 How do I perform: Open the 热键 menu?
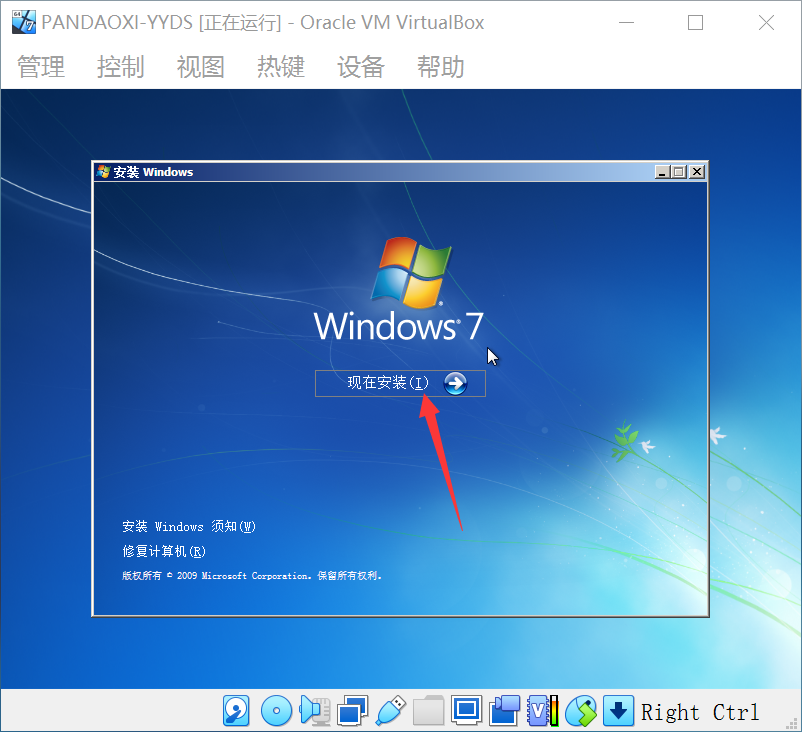(281, 67)
